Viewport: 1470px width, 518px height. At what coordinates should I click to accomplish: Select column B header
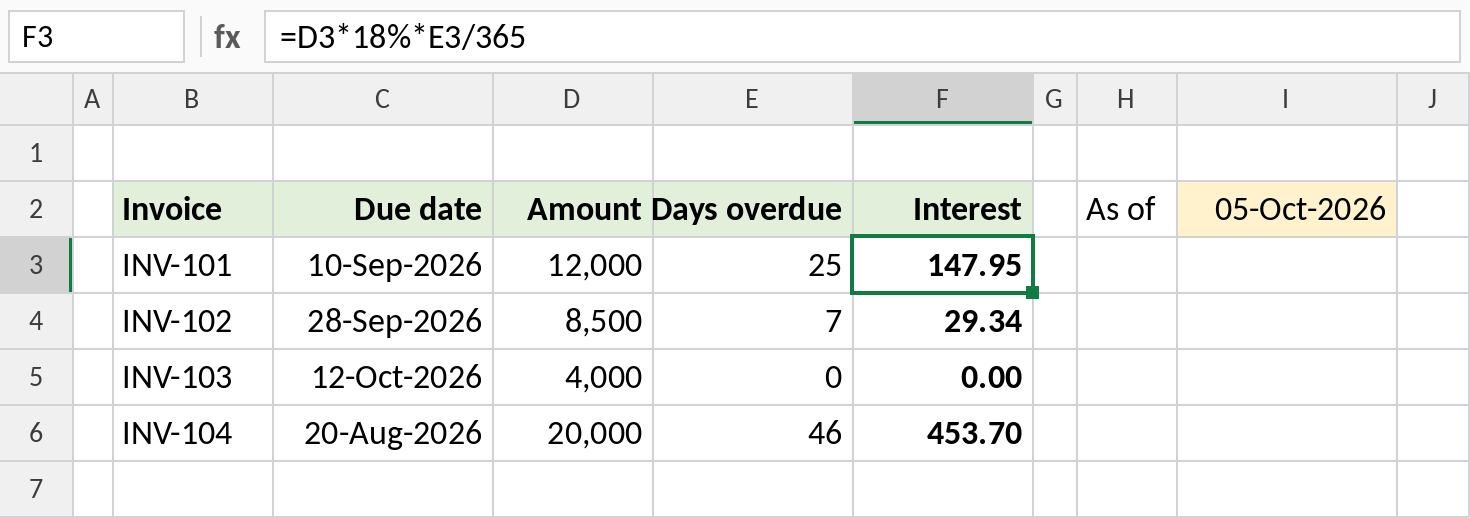[x=193, y=98]
